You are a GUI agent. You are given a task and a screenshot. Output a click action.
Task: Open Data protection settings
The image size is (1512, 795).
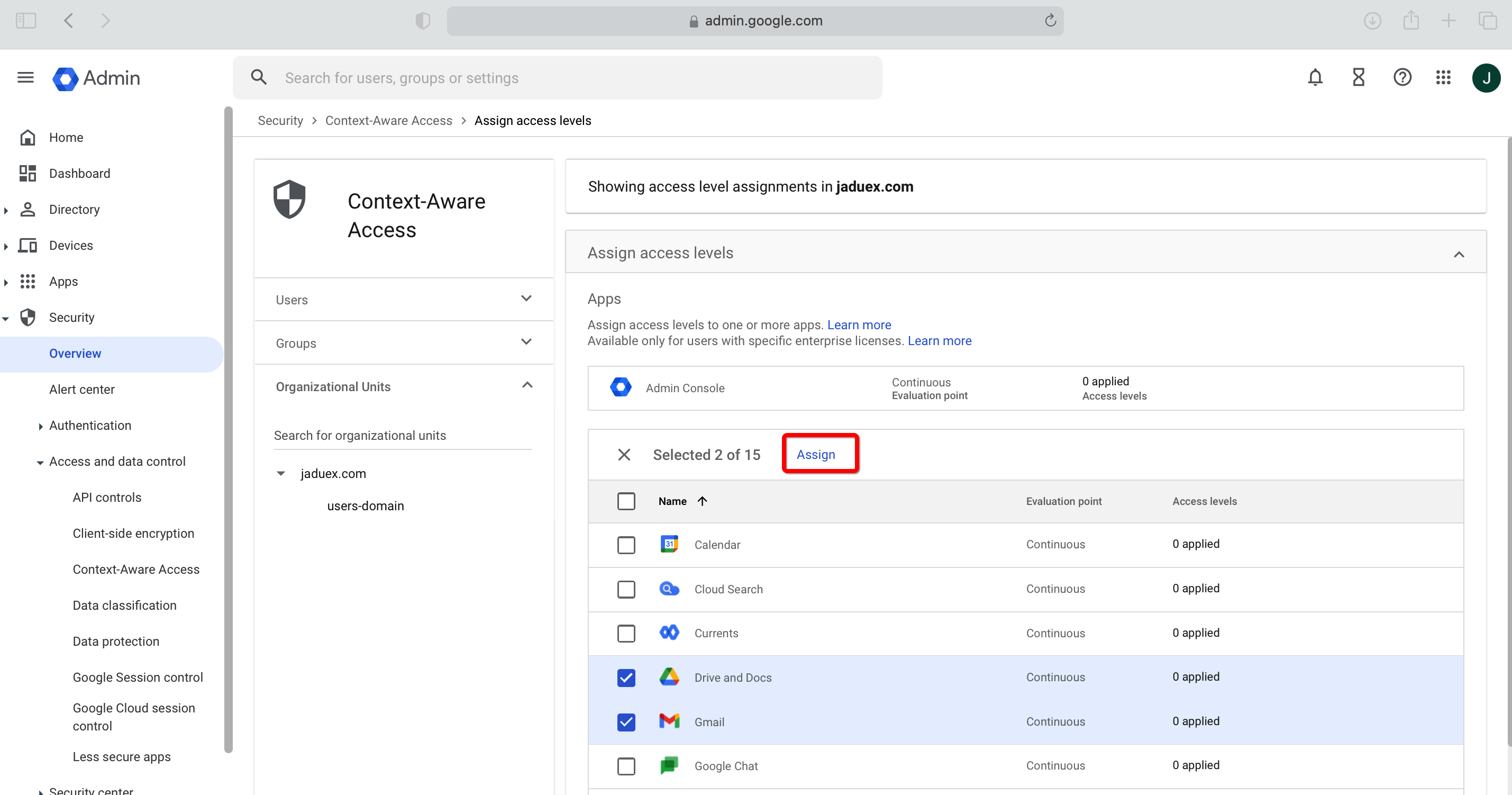point(116,641)
